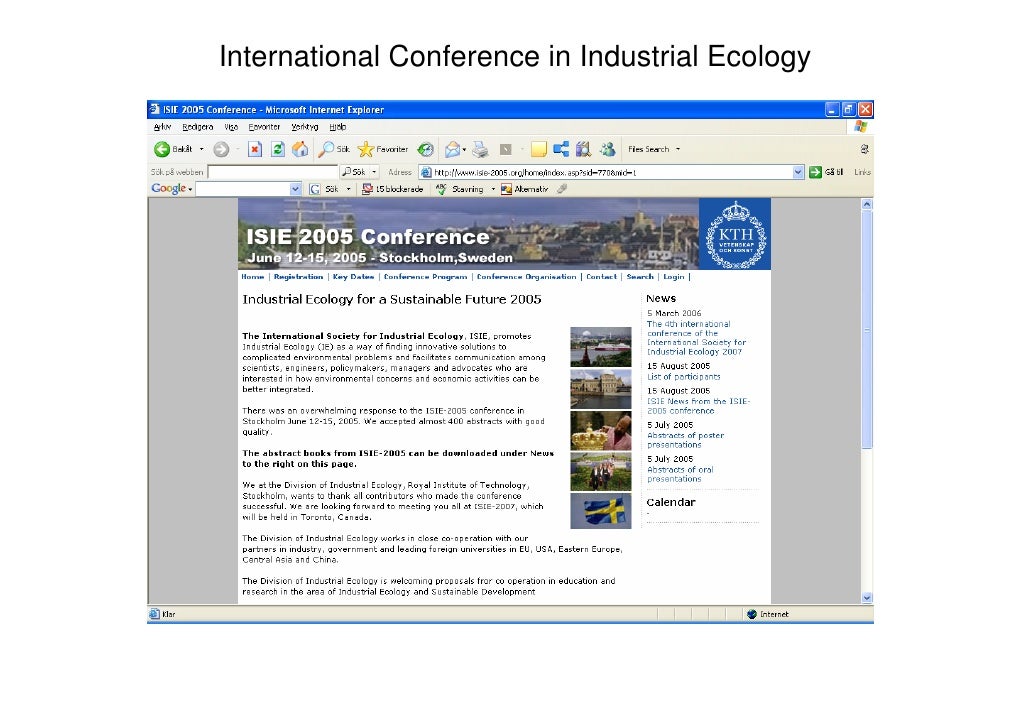
Task: Open the Hjälp menu
Action: 338,127
